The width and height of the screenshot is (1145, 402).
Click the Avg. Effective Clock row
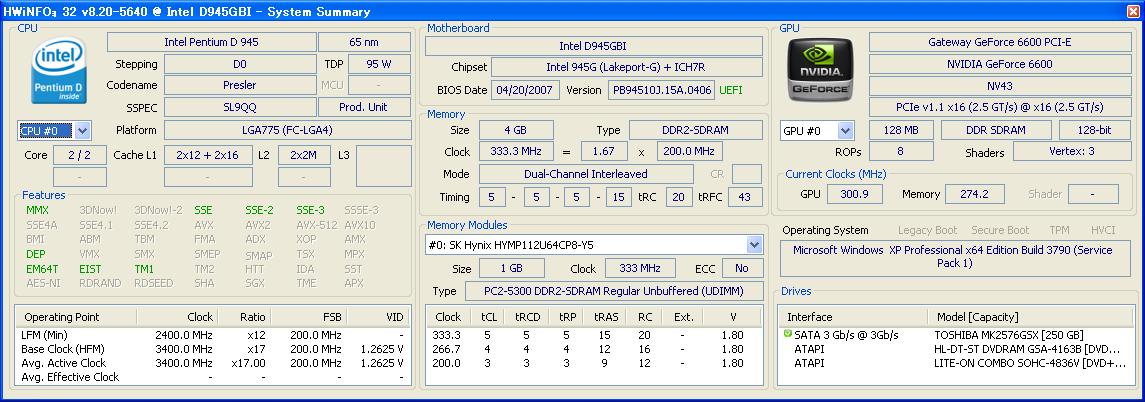click(x=212, y=377)
